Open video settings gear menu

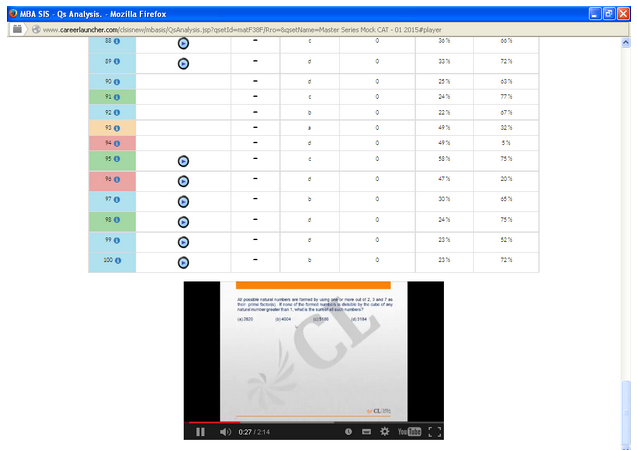click(x=384, y=431)
